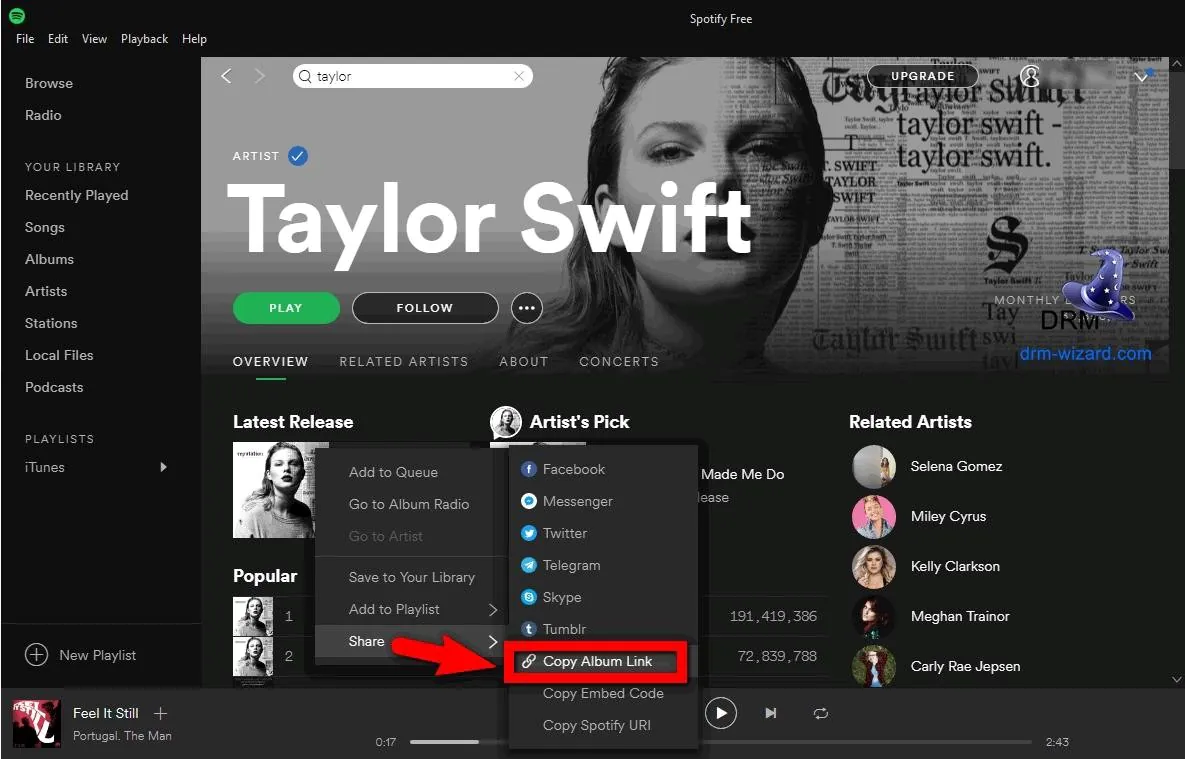Expand the Add to Playlist submenu
Image resolution: width=1185 pixels, height=759 pixels.
[x=410, y=609]
